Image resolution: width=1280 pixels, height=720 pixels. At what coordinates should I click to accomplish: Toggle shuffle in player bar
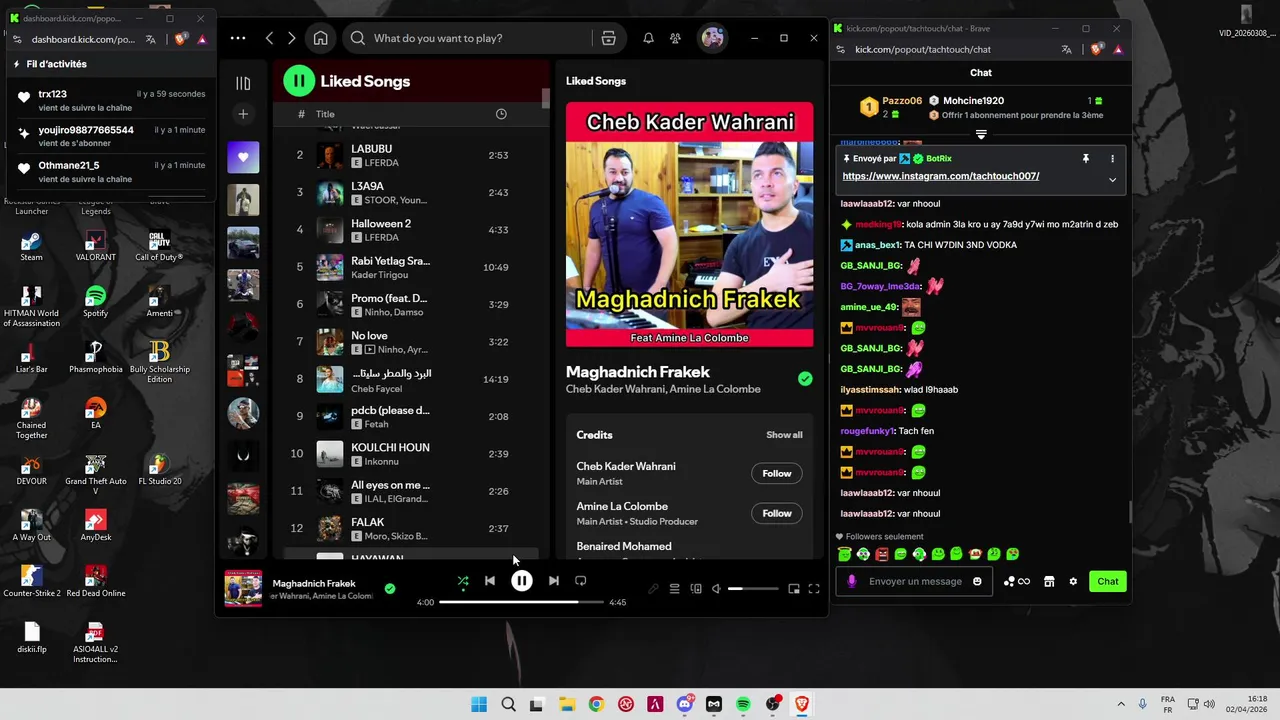(462, 580)
